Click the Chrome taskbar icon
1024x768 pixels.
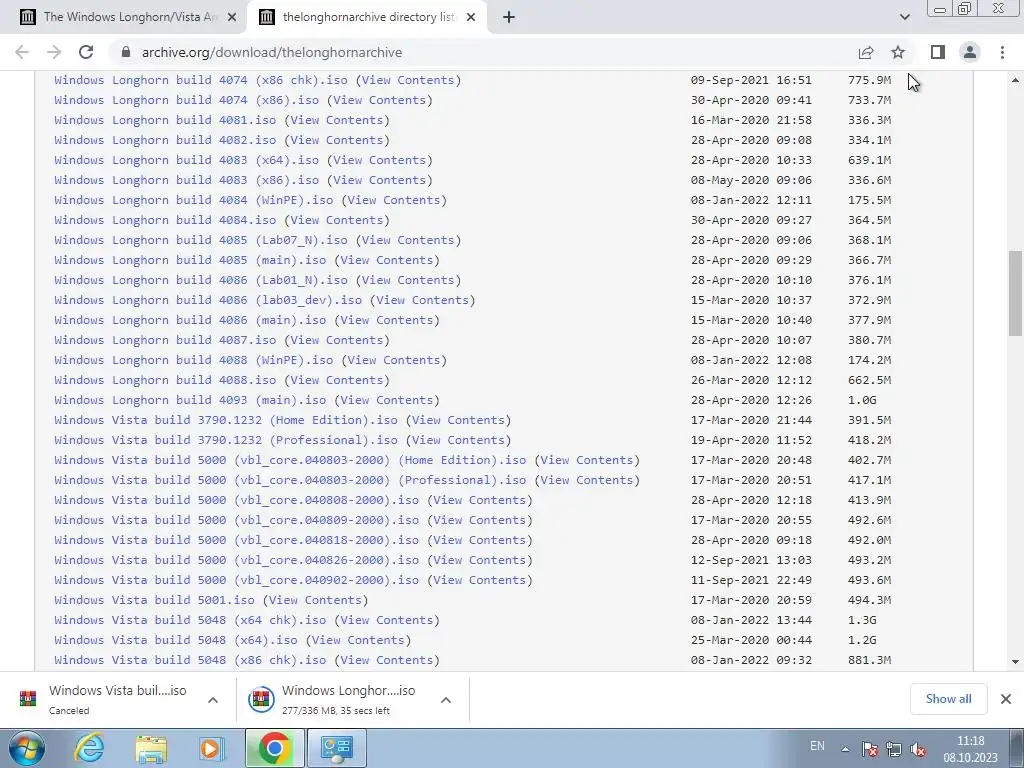click(x=274, y=748)
